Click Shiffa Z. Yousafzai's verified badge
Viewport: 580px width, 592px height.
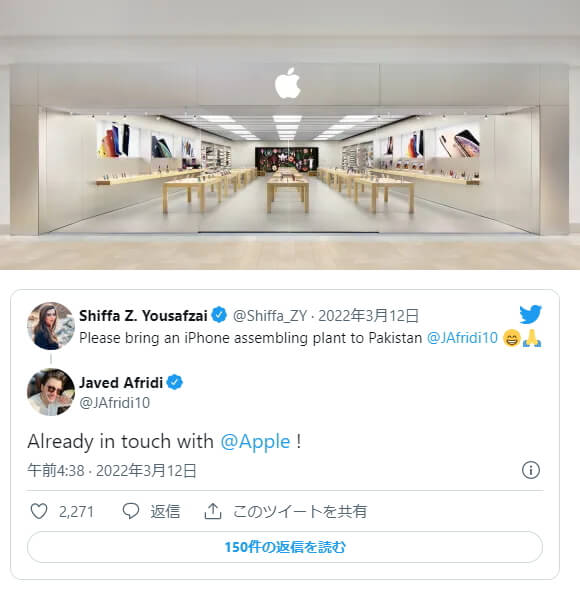219,315
